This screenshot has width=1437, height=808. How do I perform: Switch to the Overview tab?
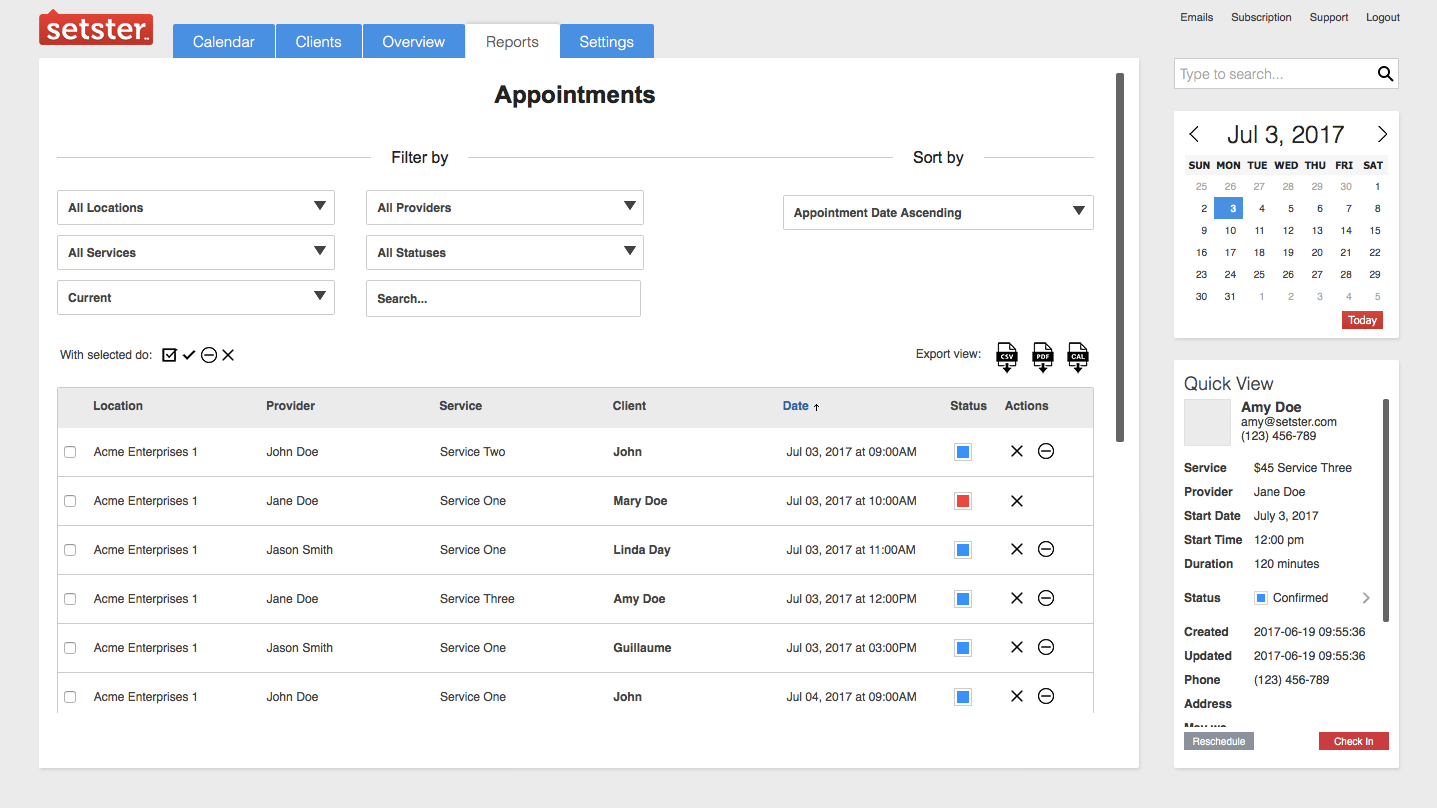pyautogui.click(x=414, y=42)
